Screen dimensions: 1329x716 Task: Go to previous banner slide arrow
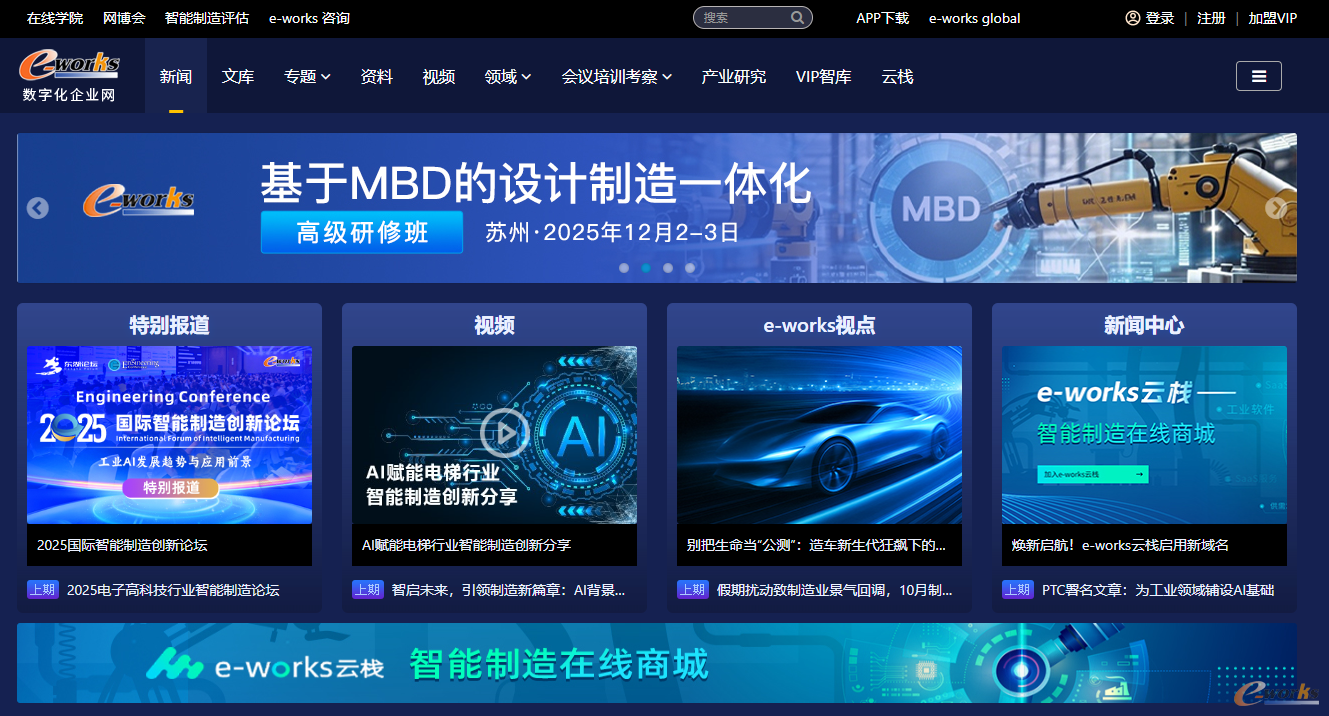(x=37, y=208)
